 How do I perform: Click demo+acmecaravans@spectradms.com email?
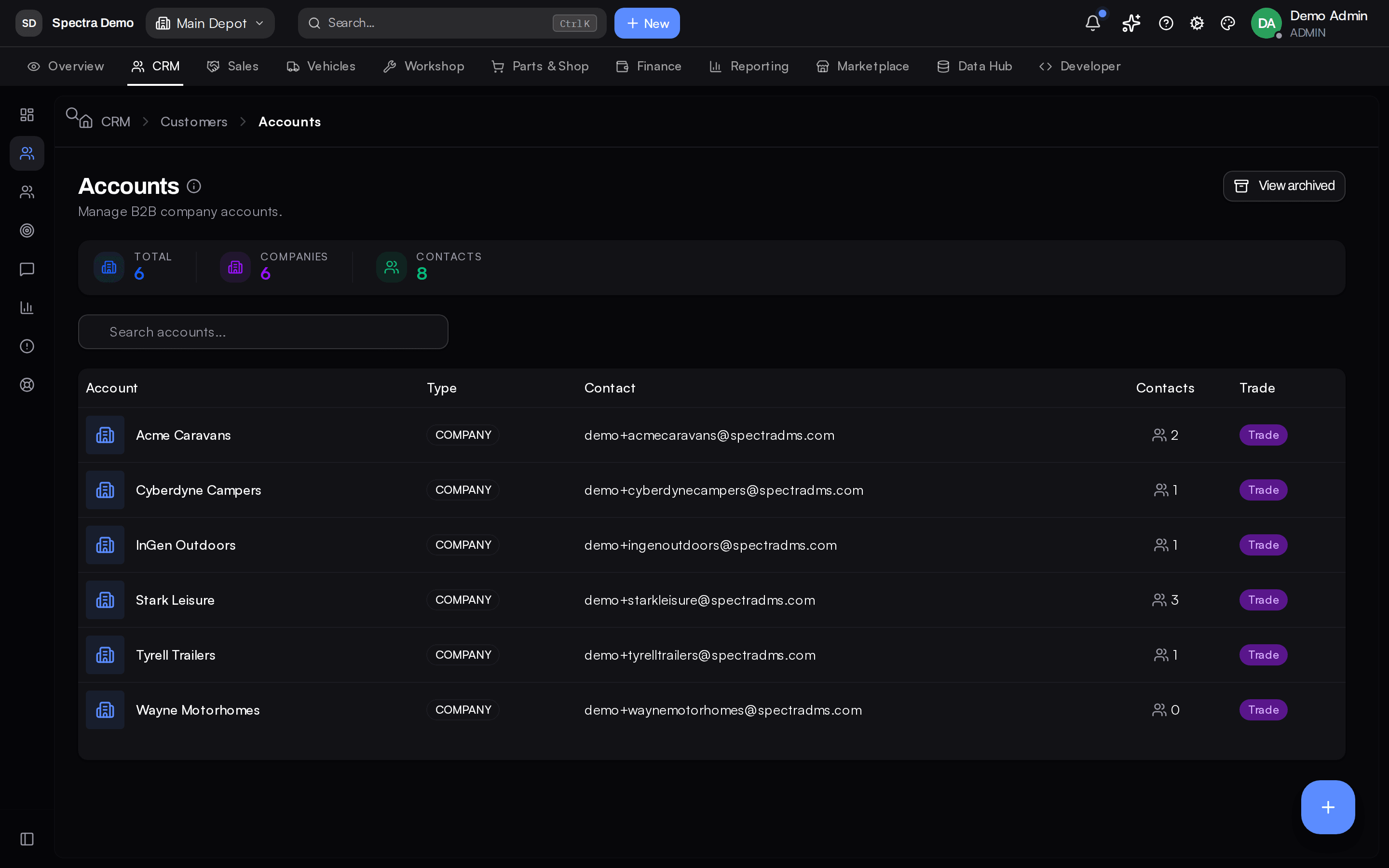coord(709,435)
